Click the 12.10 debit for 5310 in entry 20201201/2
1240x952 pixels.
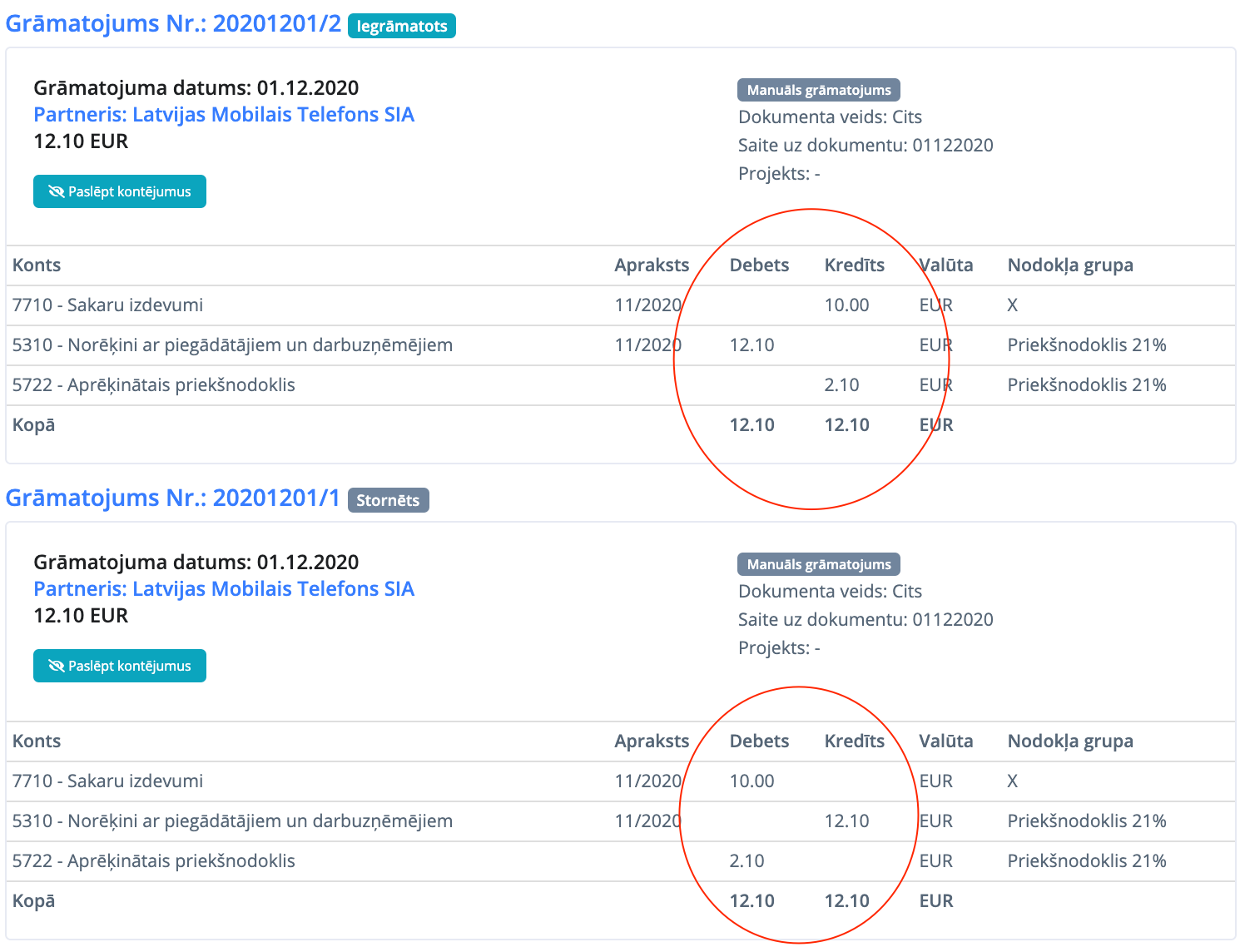(x=751, y=345)
